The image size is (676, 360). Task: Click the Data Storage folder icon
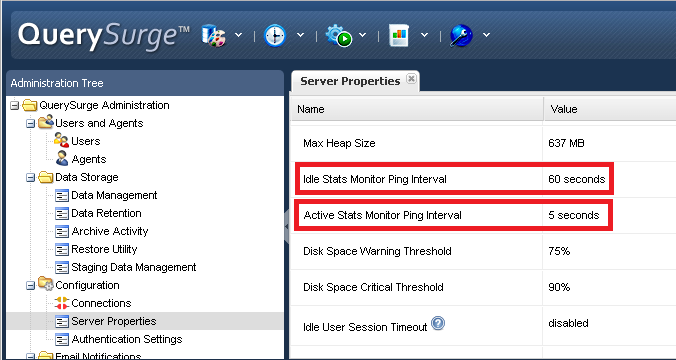(45, 177)
